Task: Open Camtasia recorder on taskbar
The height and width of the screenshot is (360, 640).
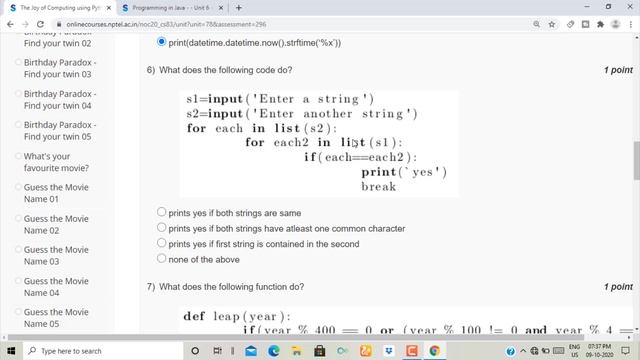Action: click(x=412, y=351)
